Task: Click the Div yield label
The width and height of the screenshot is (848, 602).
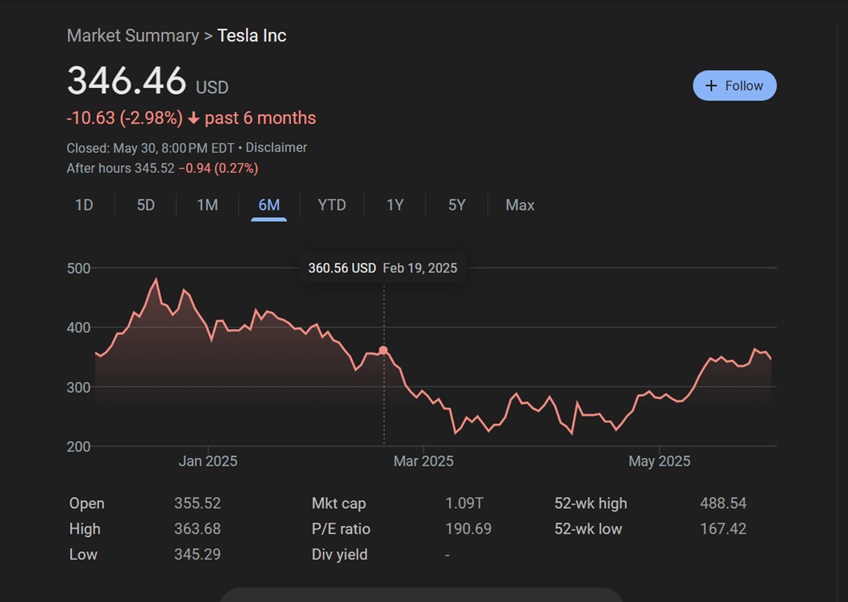Action: click(x=340, y=554)
